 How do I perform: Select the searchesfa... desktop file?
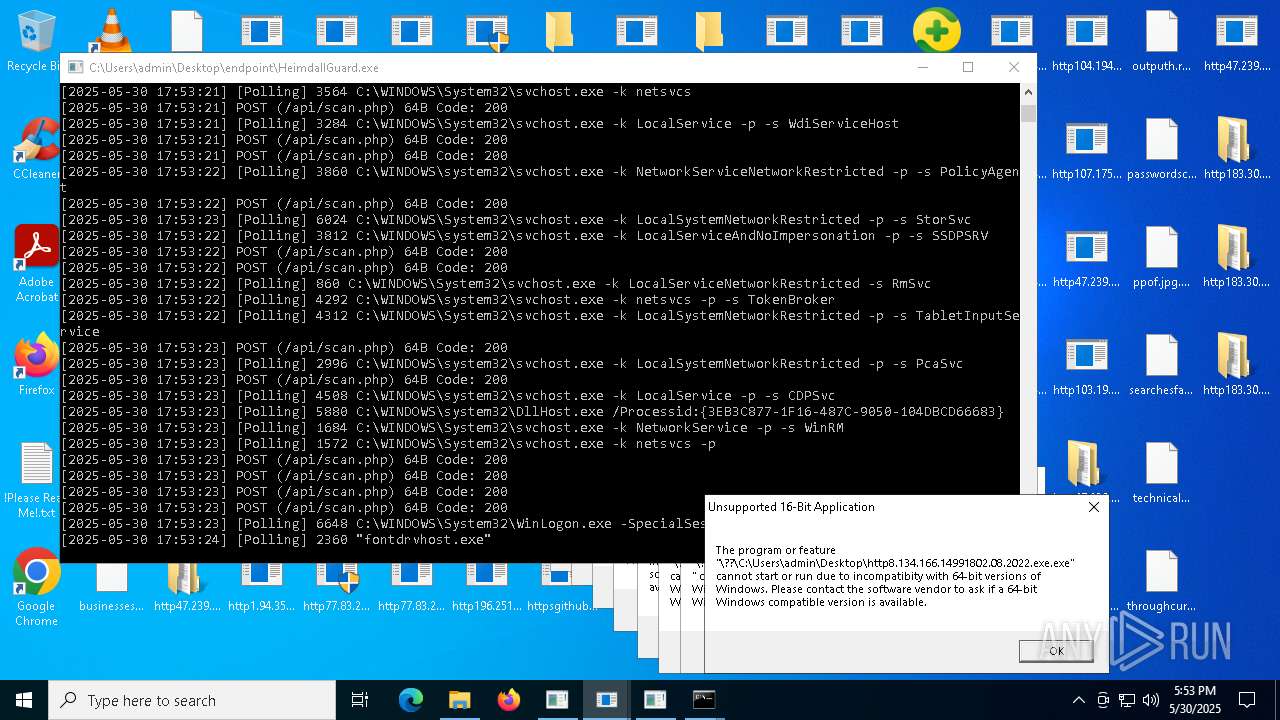point(1161,365)
